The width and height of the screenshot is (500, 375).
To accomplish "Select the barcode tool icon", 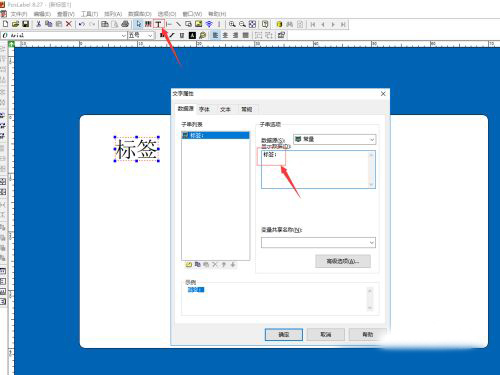I will click(148, 24).
